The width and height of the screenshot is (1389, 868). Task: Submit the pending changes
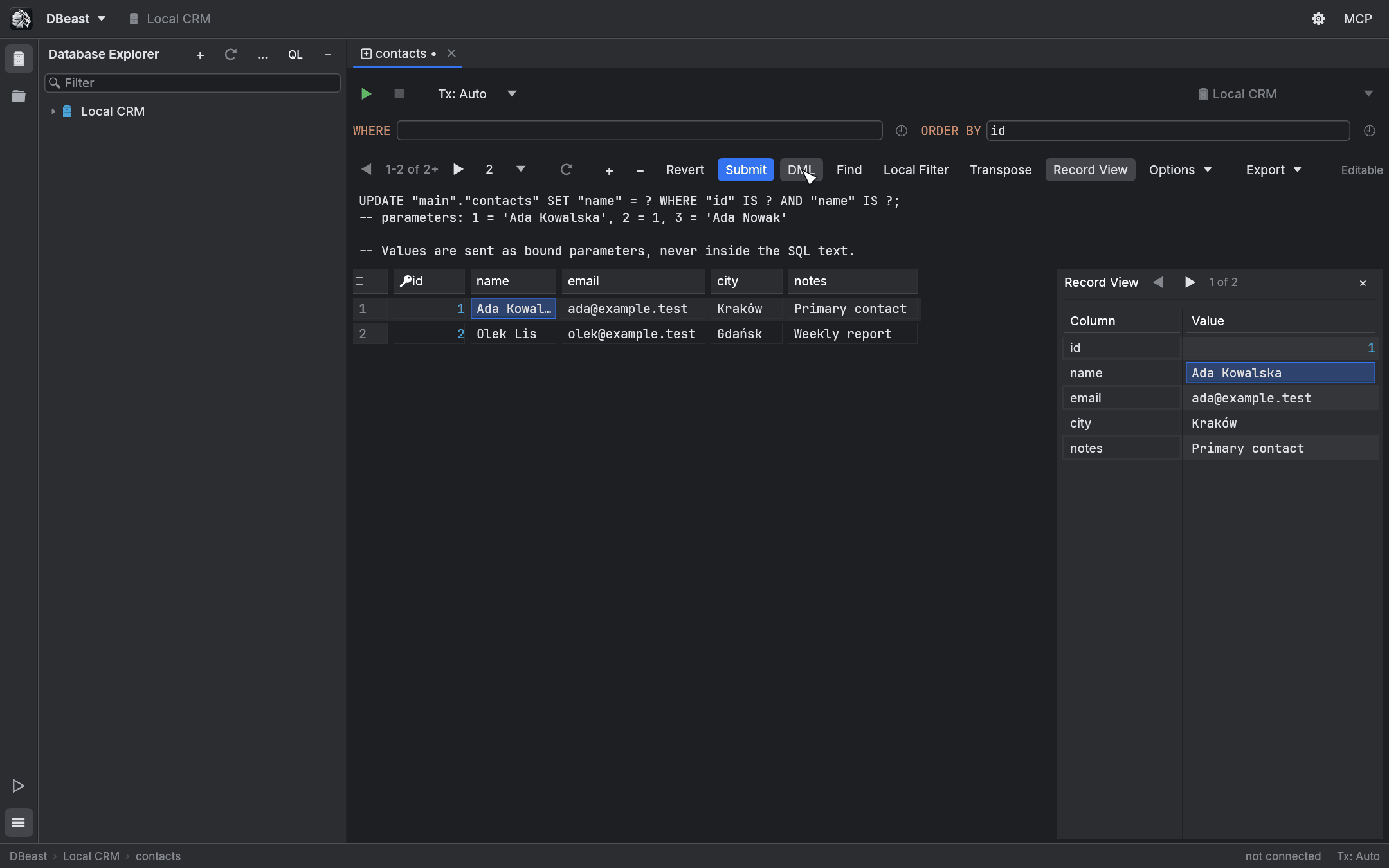click(x=745, y=170)
